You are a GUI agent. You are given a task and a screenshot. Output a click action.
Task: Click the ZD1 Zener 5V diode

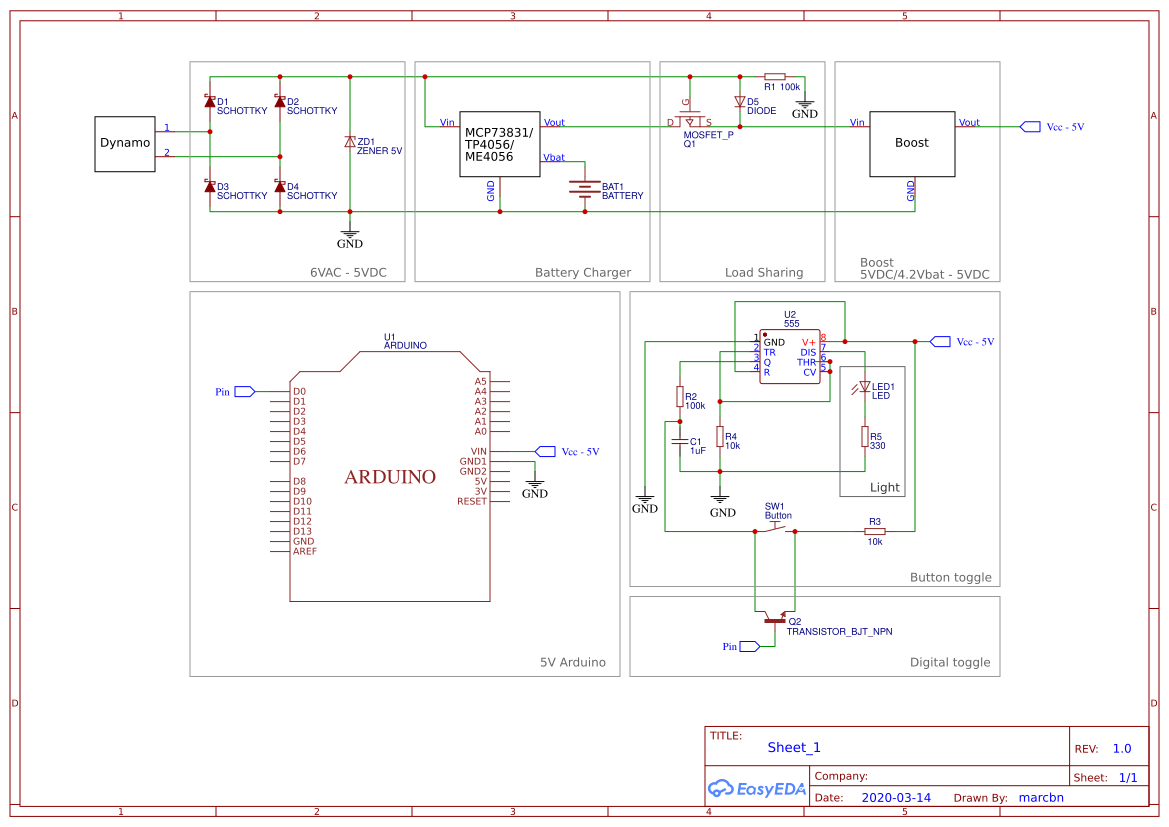coord(350,143)
